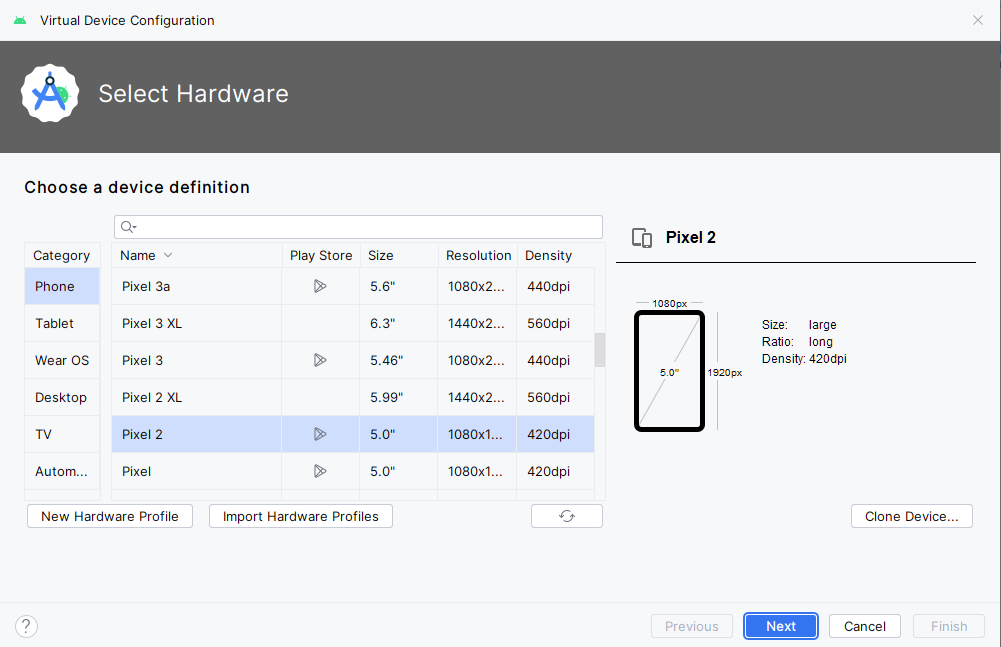
Task: Click 560dpi density in Pixel 3 XL row
Action: [555, 323]
